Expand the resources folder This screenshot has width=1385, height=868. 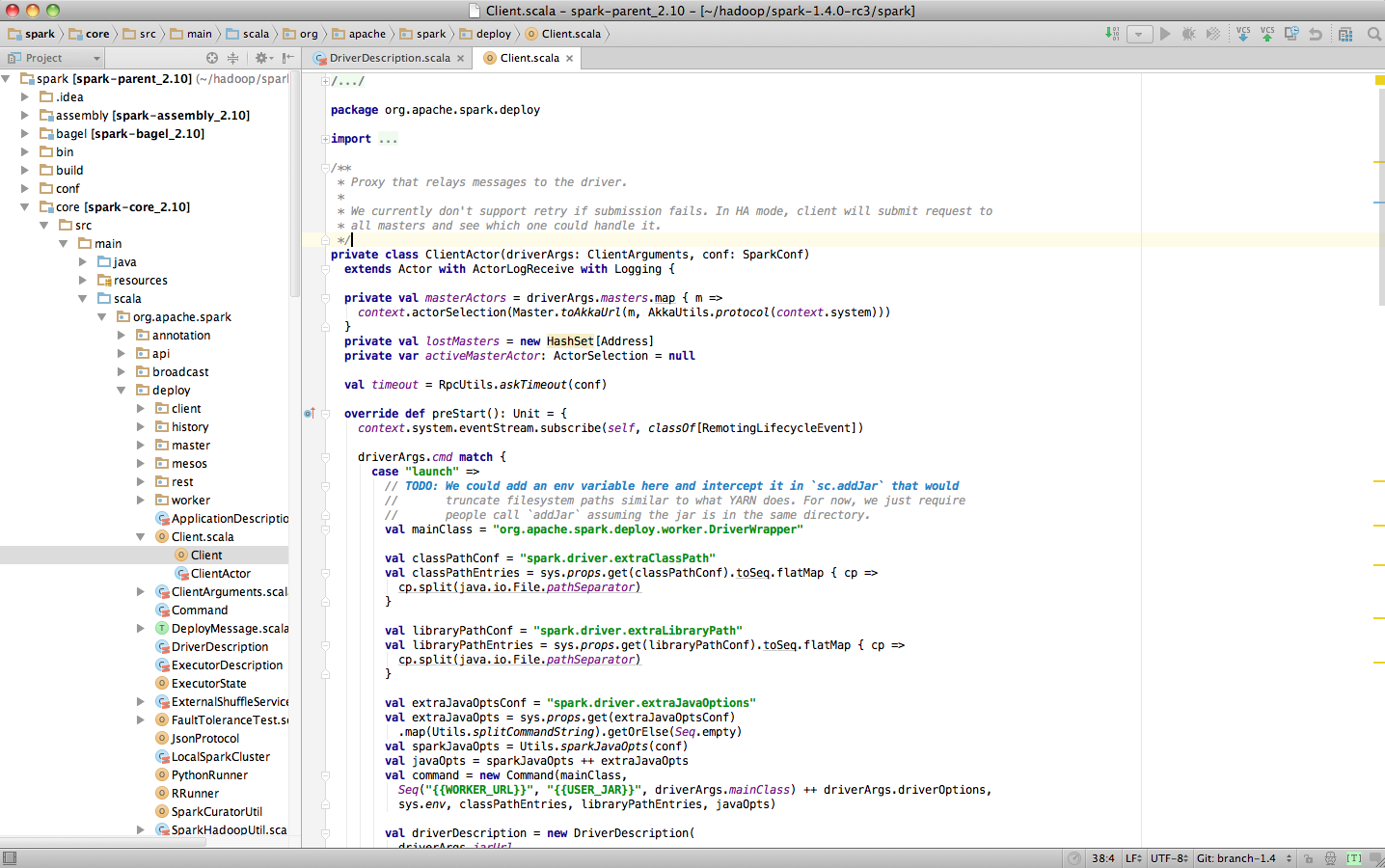(x=83, y=281)
